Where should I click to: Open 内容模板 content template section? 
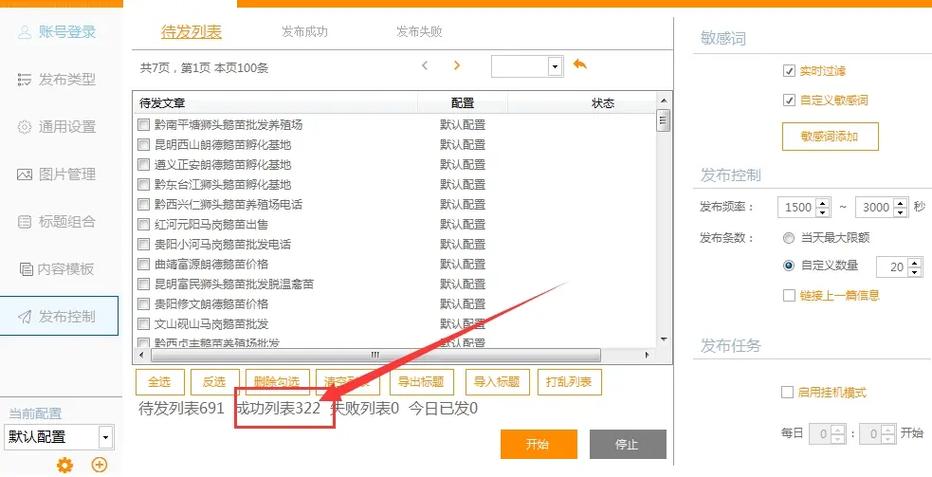58,269
